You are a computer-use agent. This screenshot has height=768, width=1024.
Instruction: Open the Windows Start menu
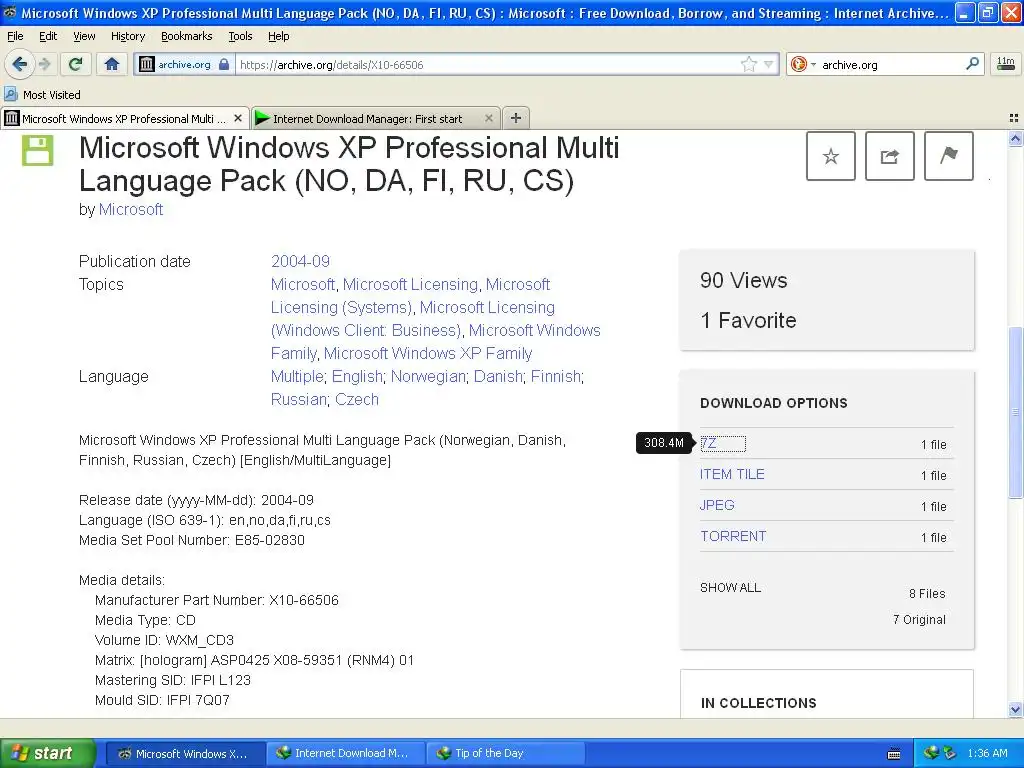pyautogui.click(x=48, y=753)
